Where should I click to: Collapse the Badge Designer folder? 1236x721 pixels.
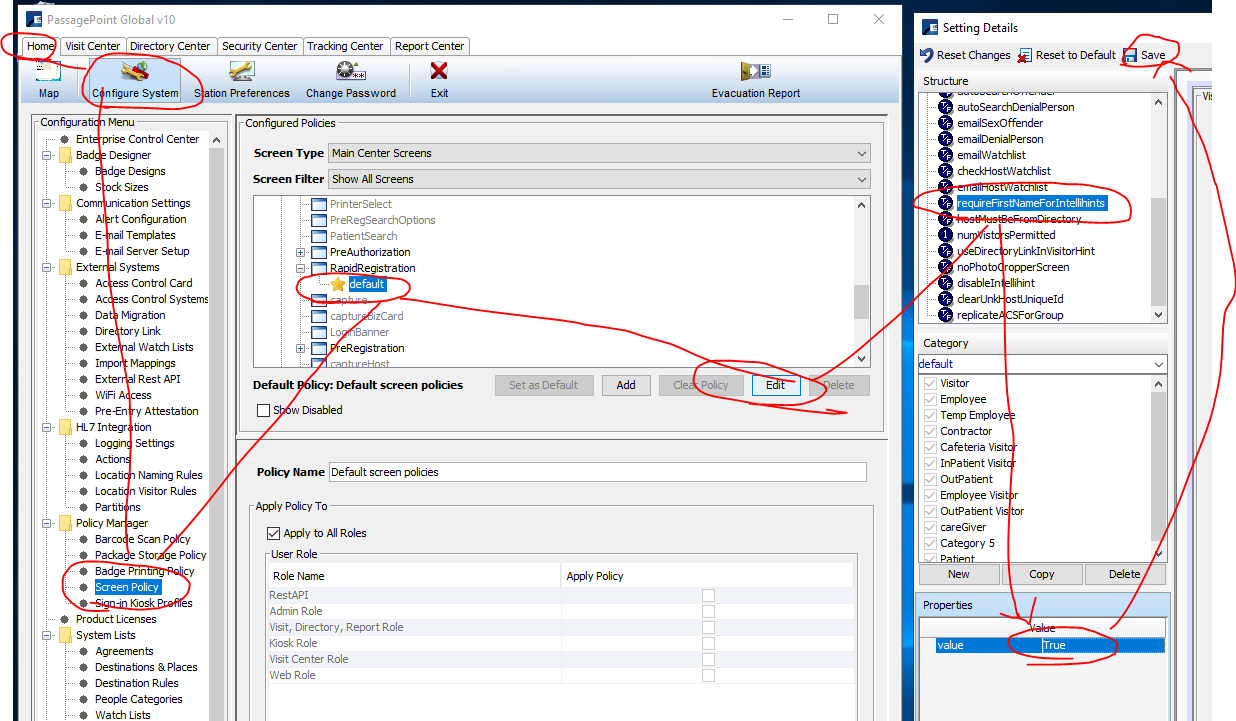click(x=47, y=155)
